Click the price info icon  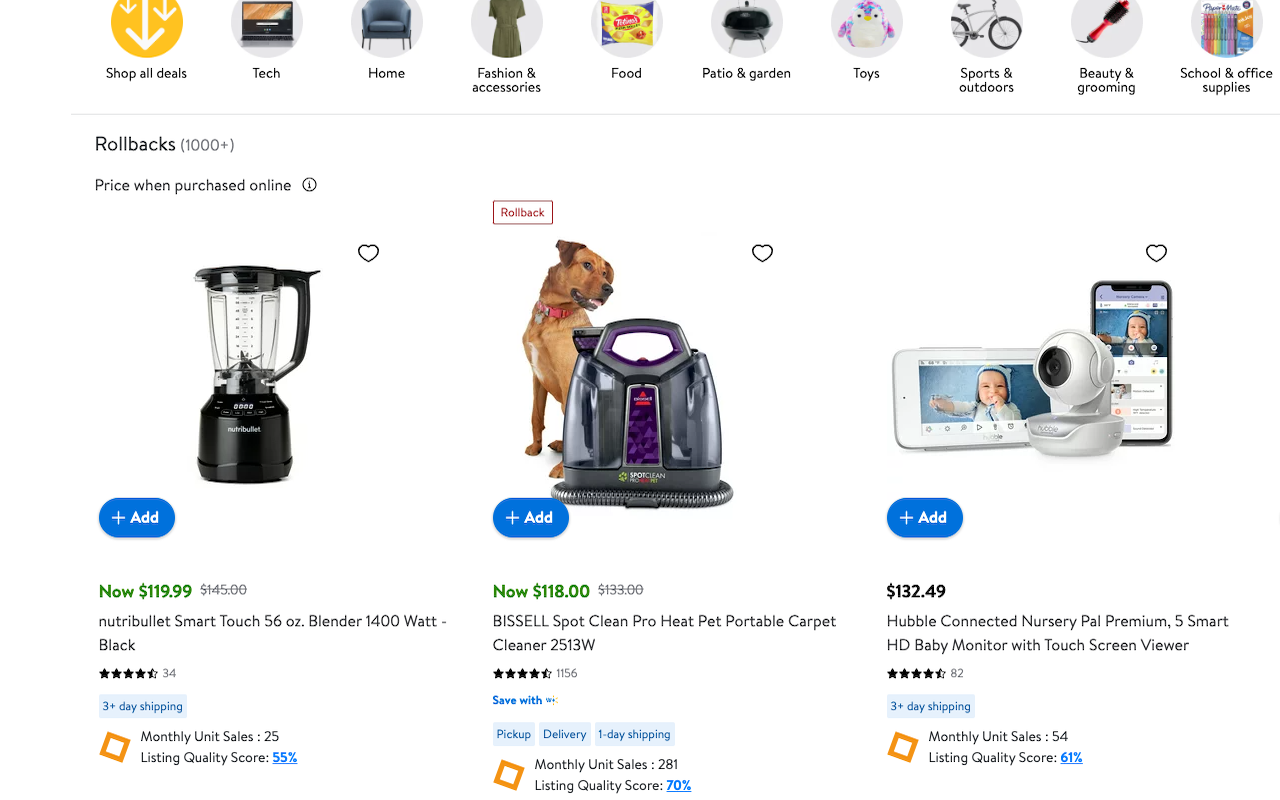(310, 185)
